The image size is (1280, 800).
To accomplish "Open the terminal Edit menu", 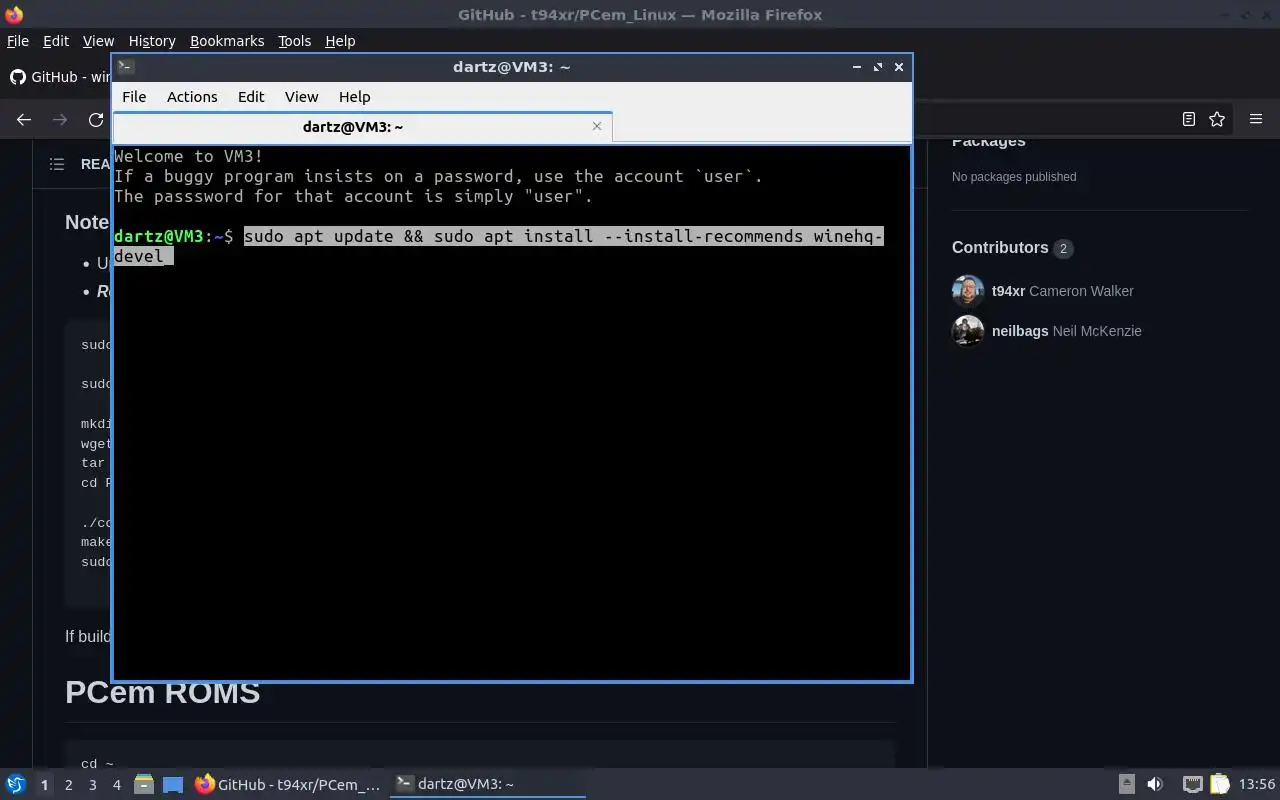I will (251, 97).
